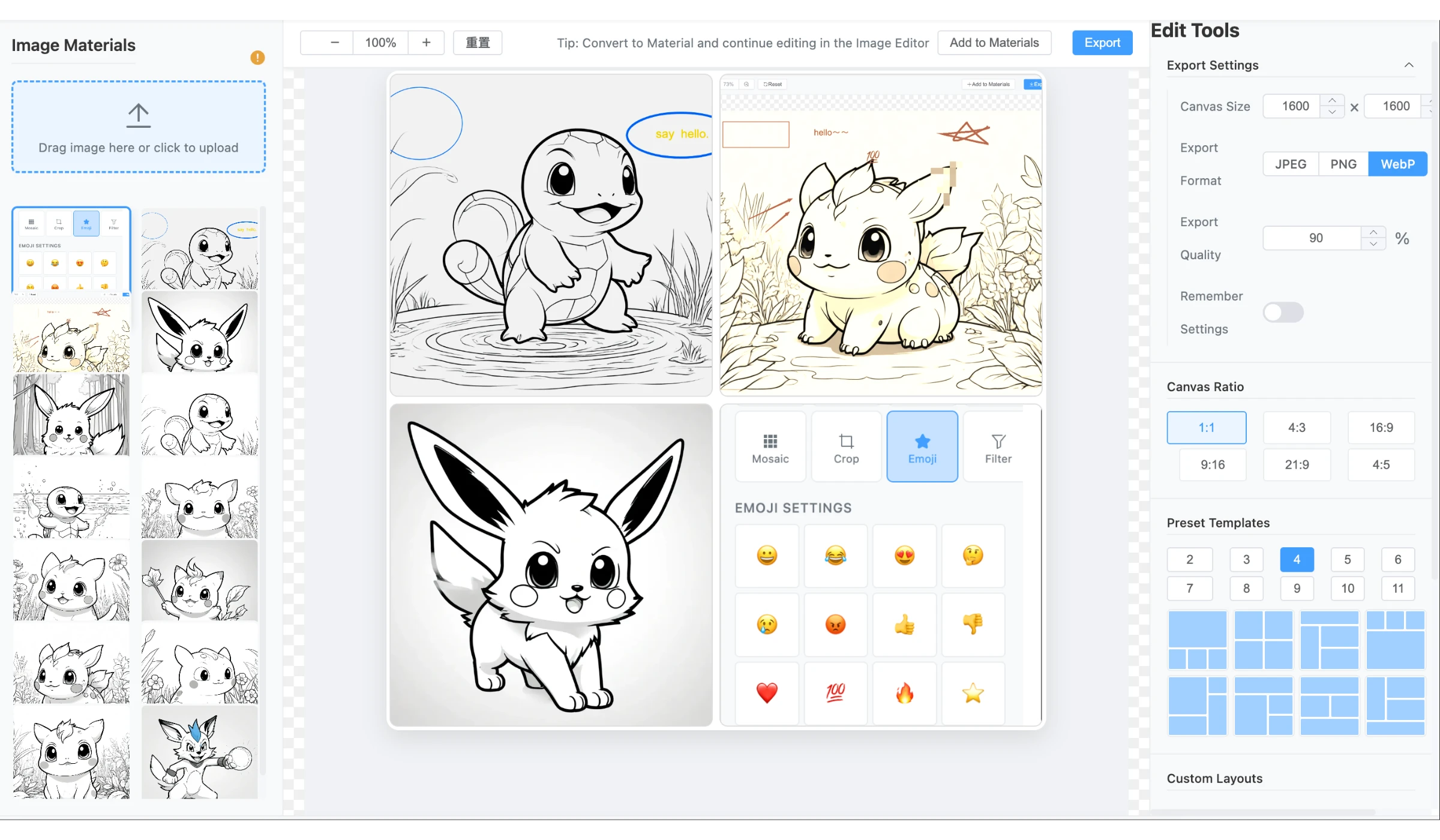The height and width of the screenshot is (840, 1440).
Task: Click the upload arrow icon
Action: (x=139, y=115)
